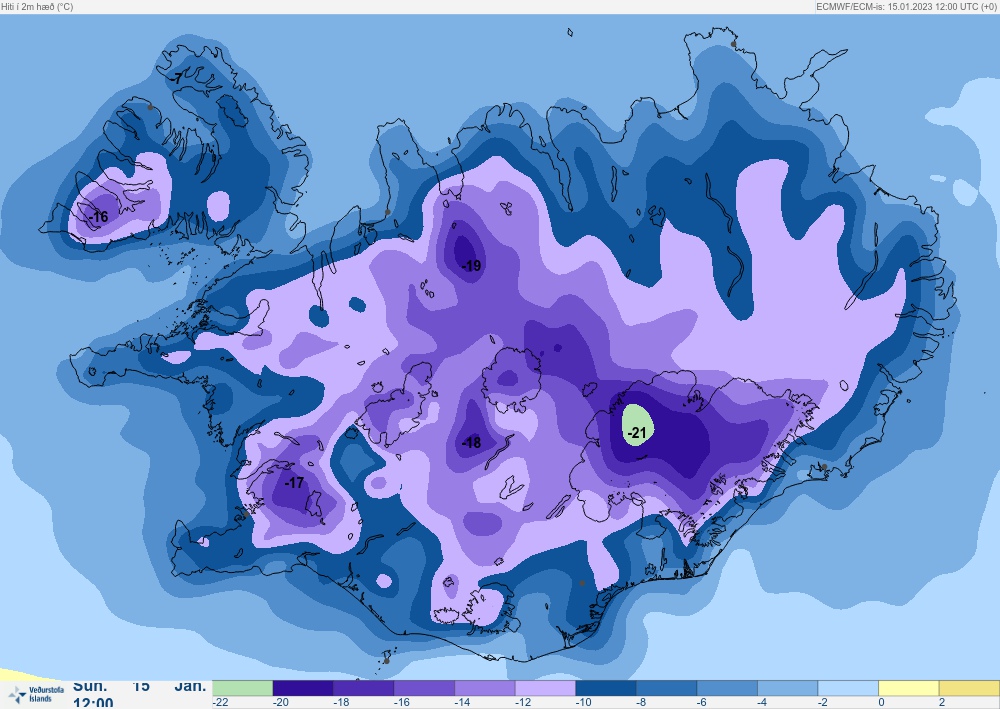The image size is (1000, 709).
Task: Click the -12 legend scale value
Action: [x=523, y=703]
